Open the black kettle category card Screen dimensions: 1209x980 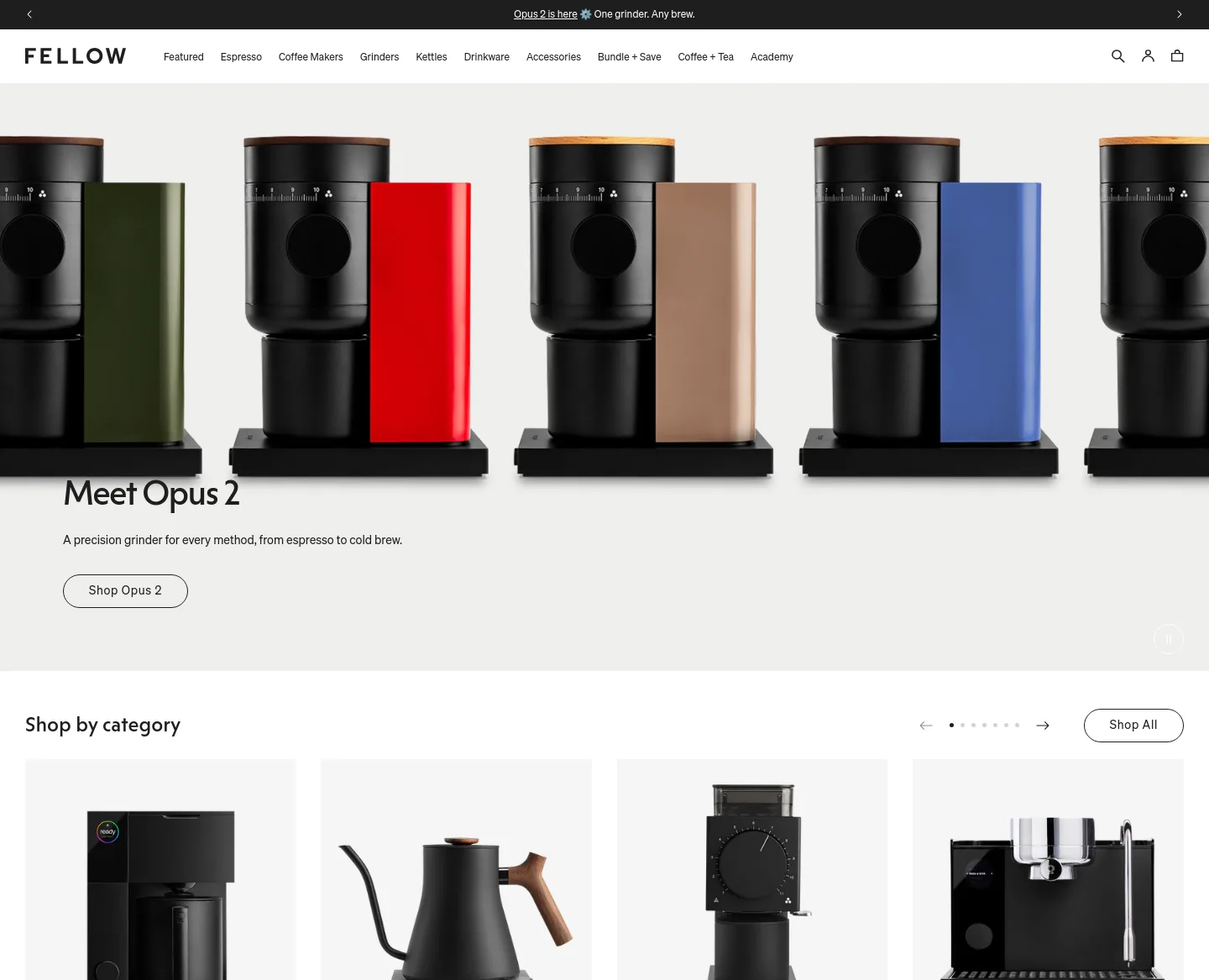(x=456, y=869)
